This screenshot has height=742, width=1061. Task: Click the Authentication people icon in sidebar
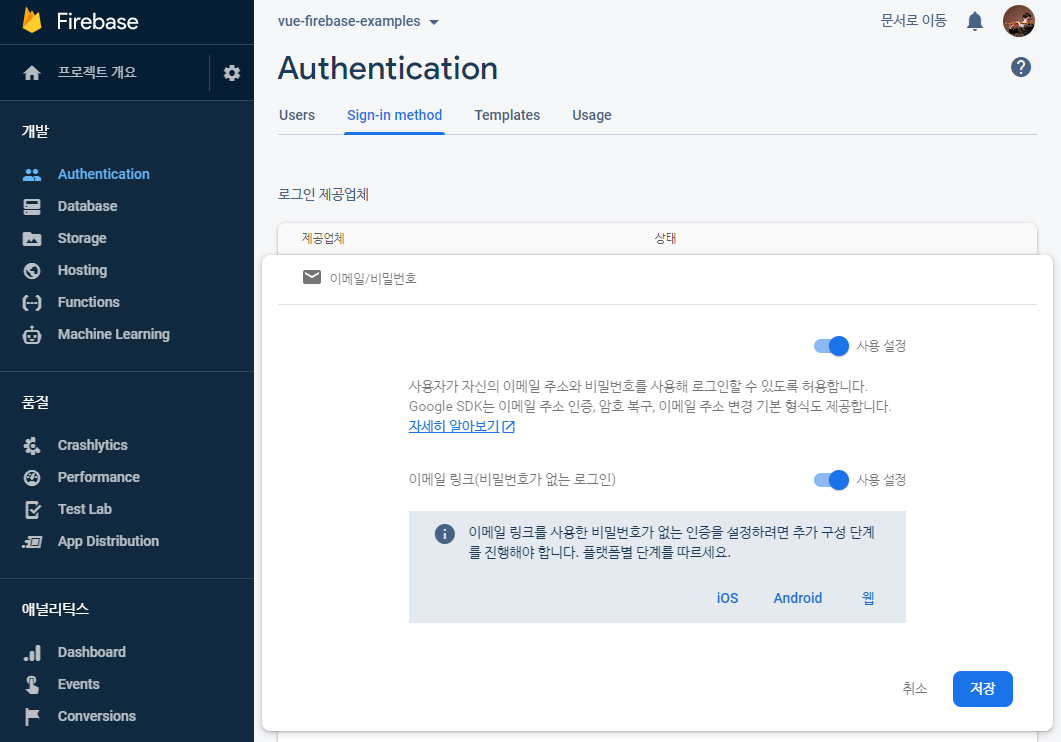[32, 175]
